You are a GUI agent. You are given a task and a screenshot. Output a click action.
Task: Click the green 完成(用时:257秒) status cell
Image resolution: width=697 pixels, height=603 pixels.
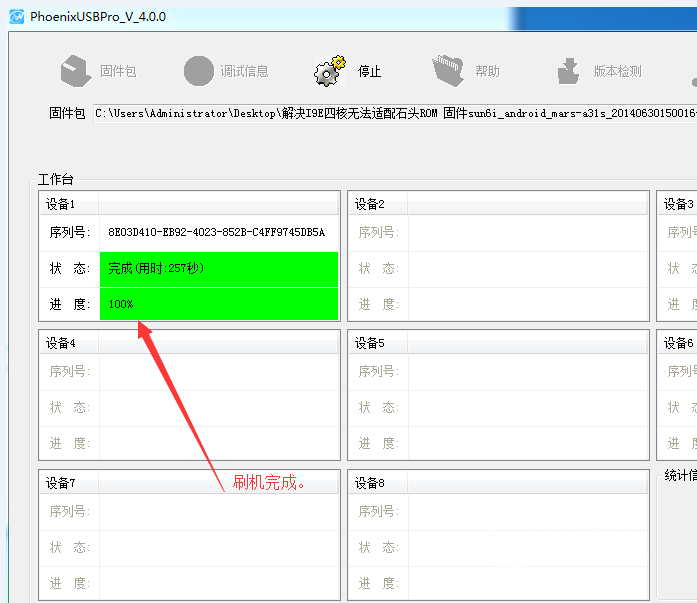pyautogui.click(x=219, y=269)
